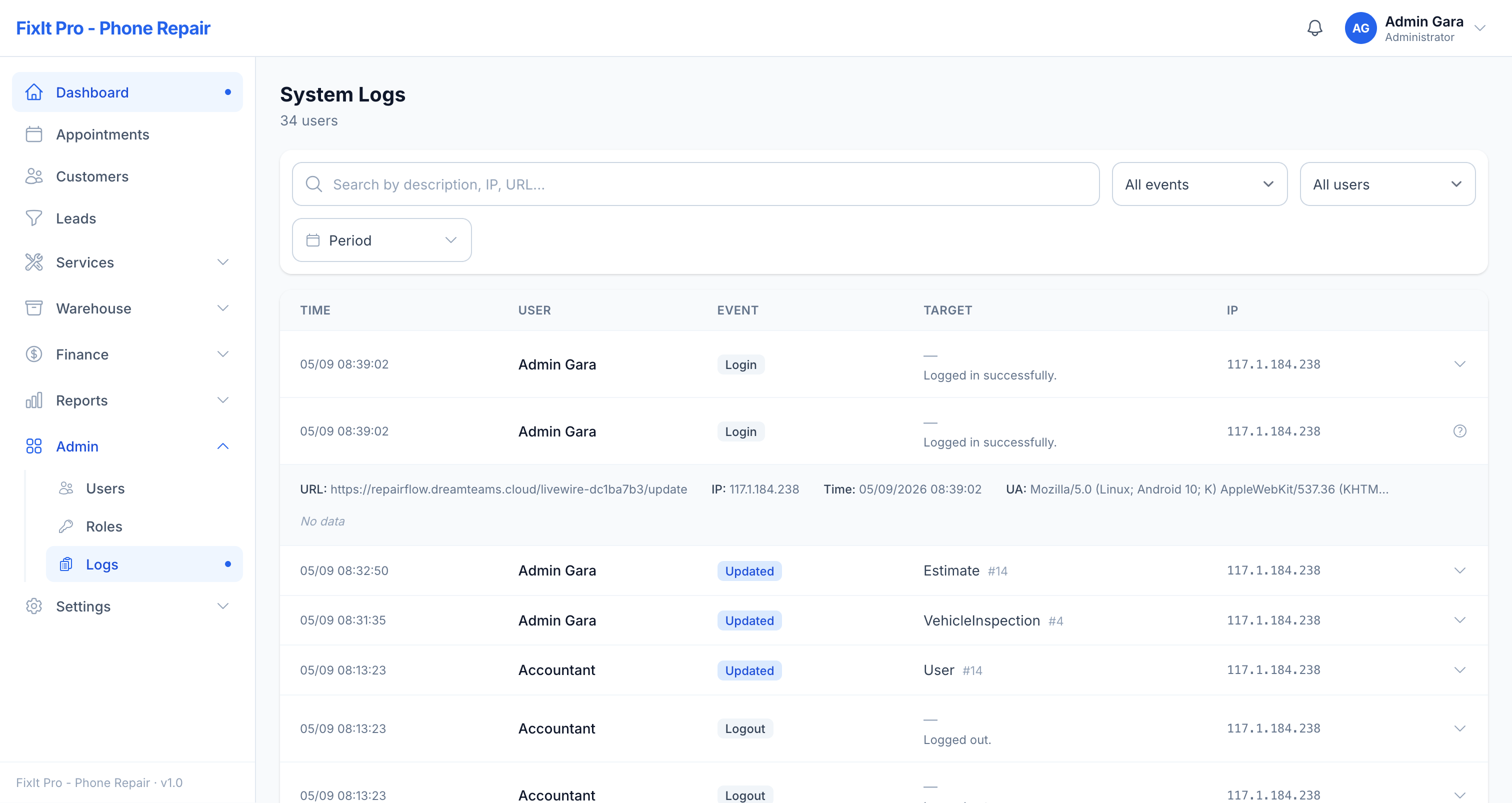Select the 'VehicleInspection #4' target cell
The image size is (1512, 803).
pos(993,620)
